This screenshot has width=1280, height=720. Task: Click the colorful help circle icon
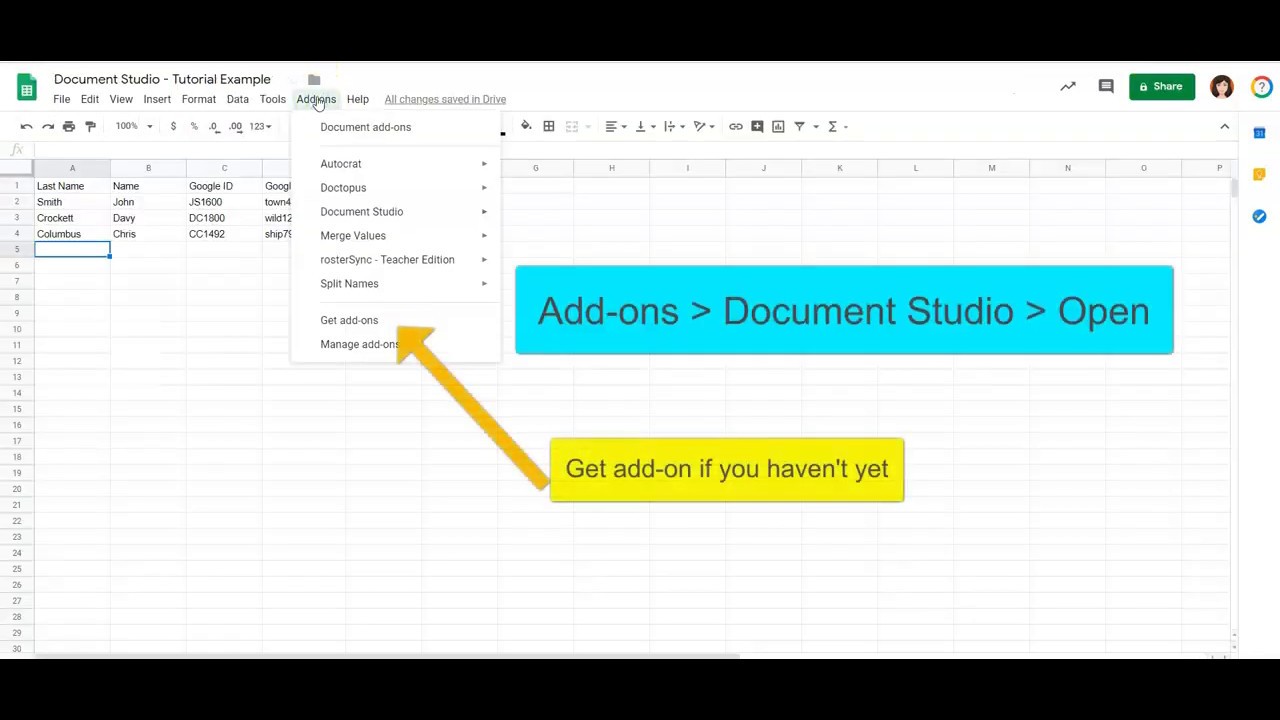click(1263, 87)
